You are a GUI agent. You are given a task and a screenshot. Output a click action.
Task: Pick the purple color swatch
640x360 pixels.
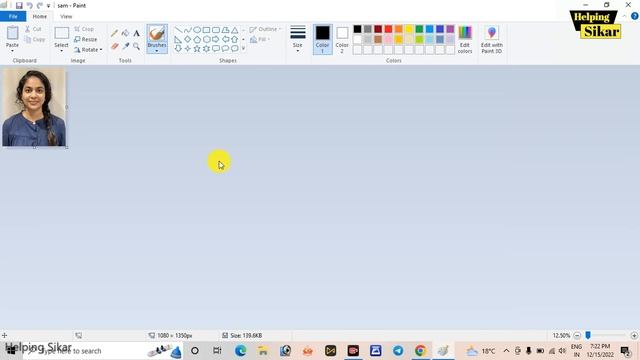(x=450, y=29)
